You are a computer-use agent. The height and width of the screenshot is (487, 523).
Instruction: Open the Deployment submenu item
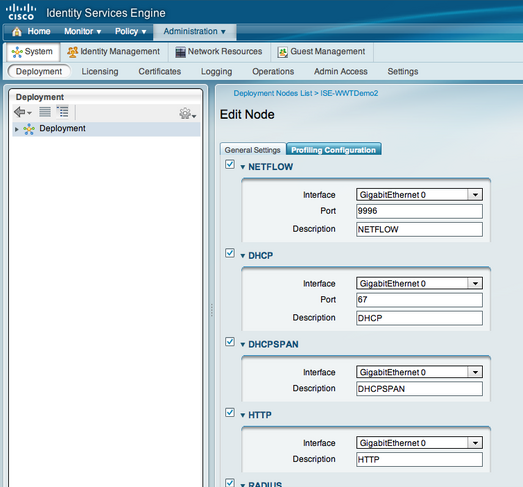(x=39, y=71)
